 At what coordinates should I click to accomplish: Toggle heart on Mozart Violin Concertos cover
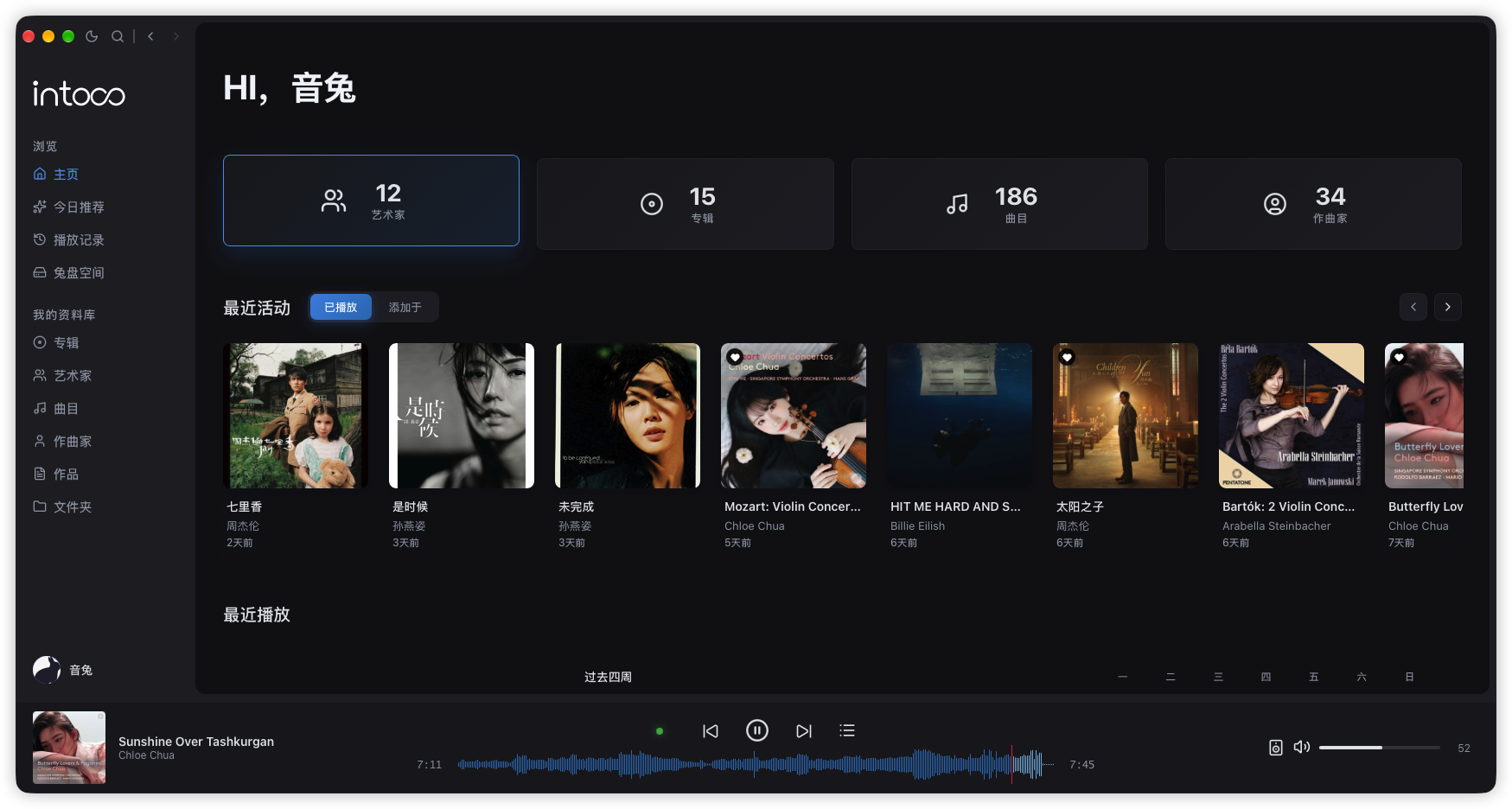tap(735, 357)
